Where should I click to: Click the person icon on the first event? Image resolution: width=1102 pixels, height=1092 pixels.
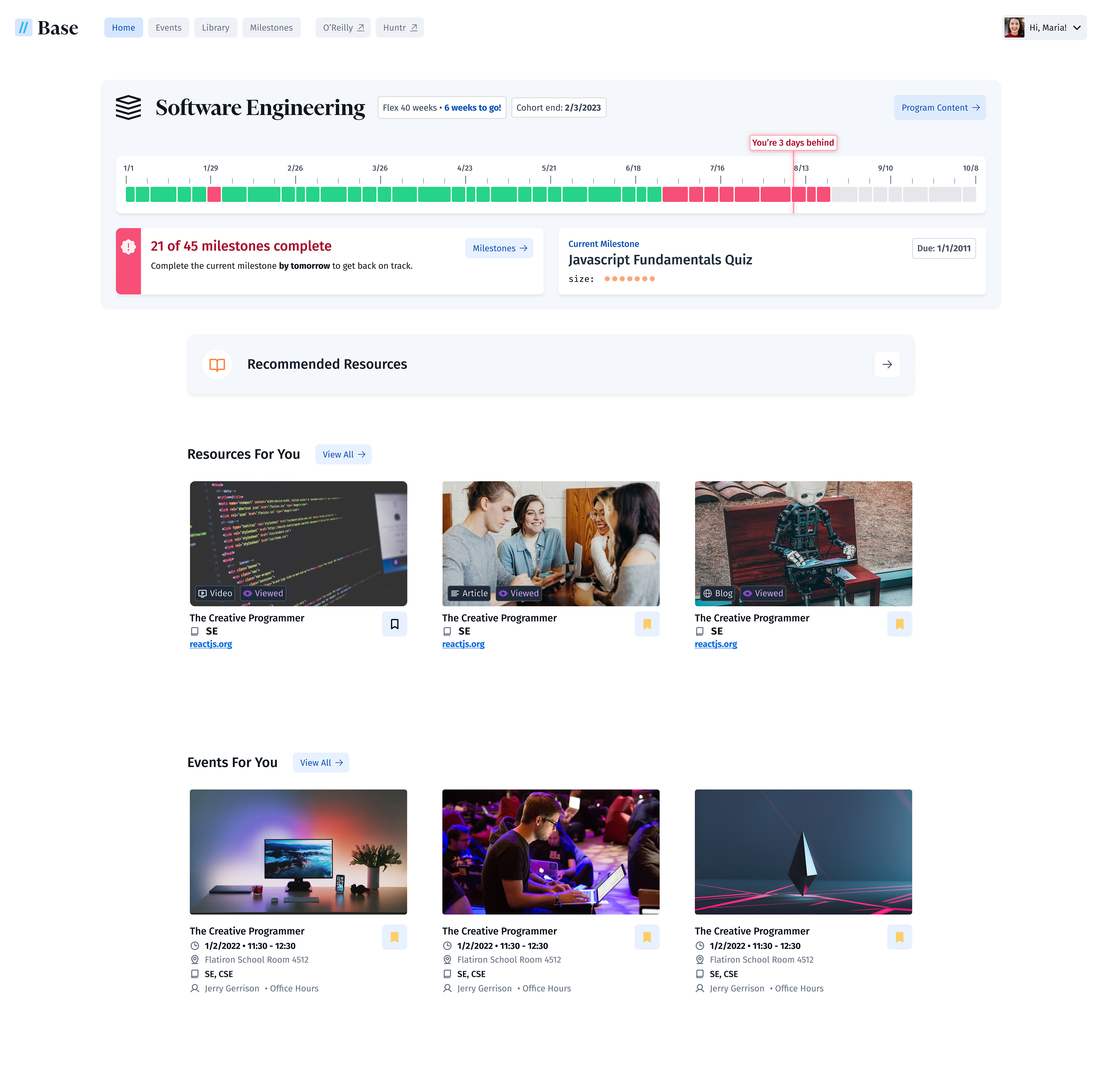point(195,988)
